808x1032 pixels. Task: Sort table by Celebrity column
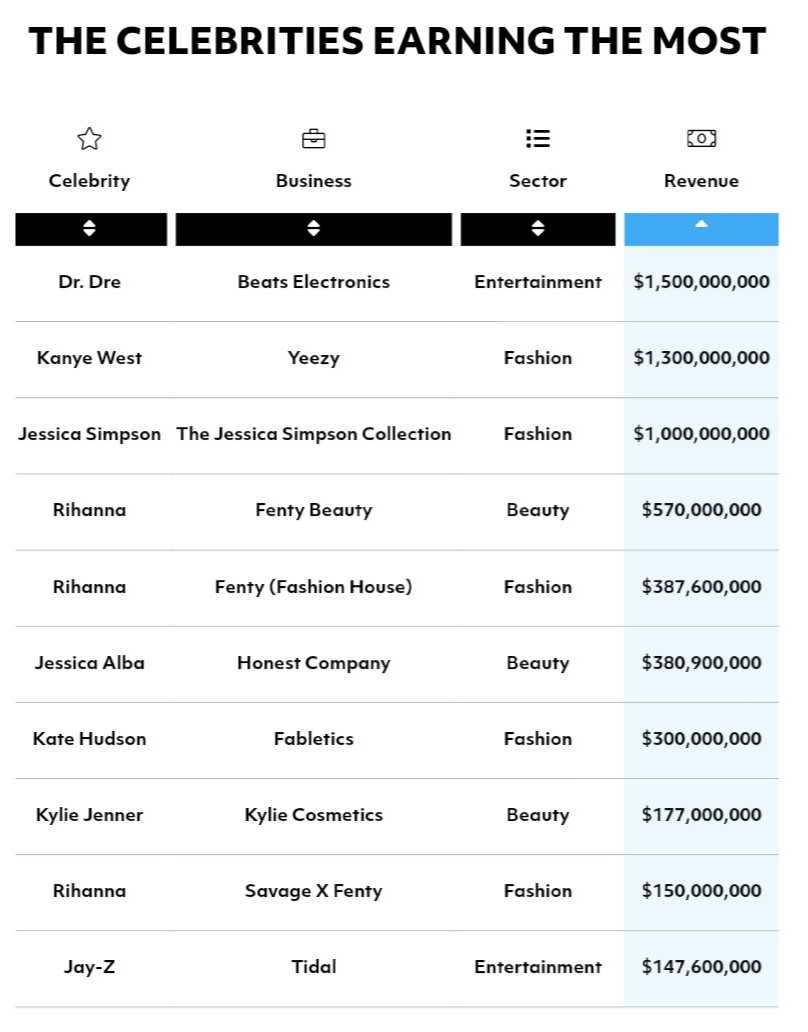pos(91,229)
